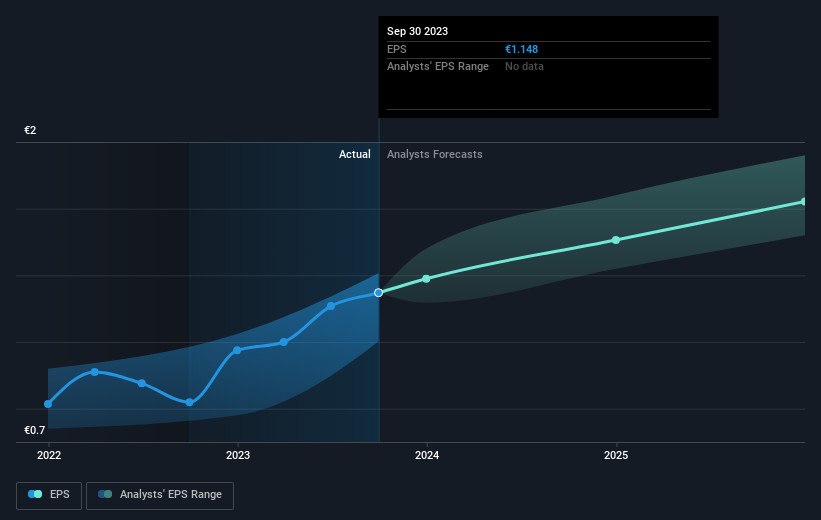This screenshot has height=520, width=821.
Task: Click the 2022 x-axis label
Action: pyautogui.click(x=49, y=455)
